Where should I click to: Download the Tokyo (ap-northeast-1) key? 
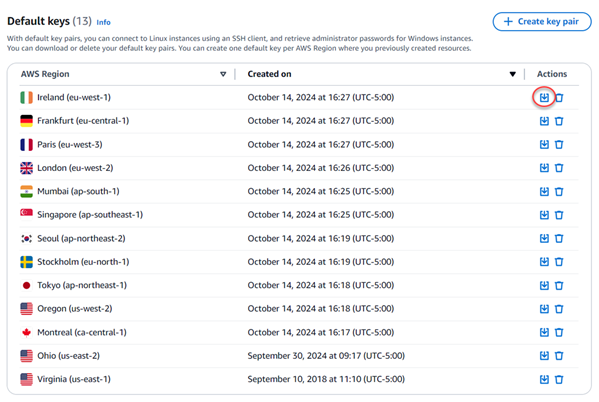[544, 285]
